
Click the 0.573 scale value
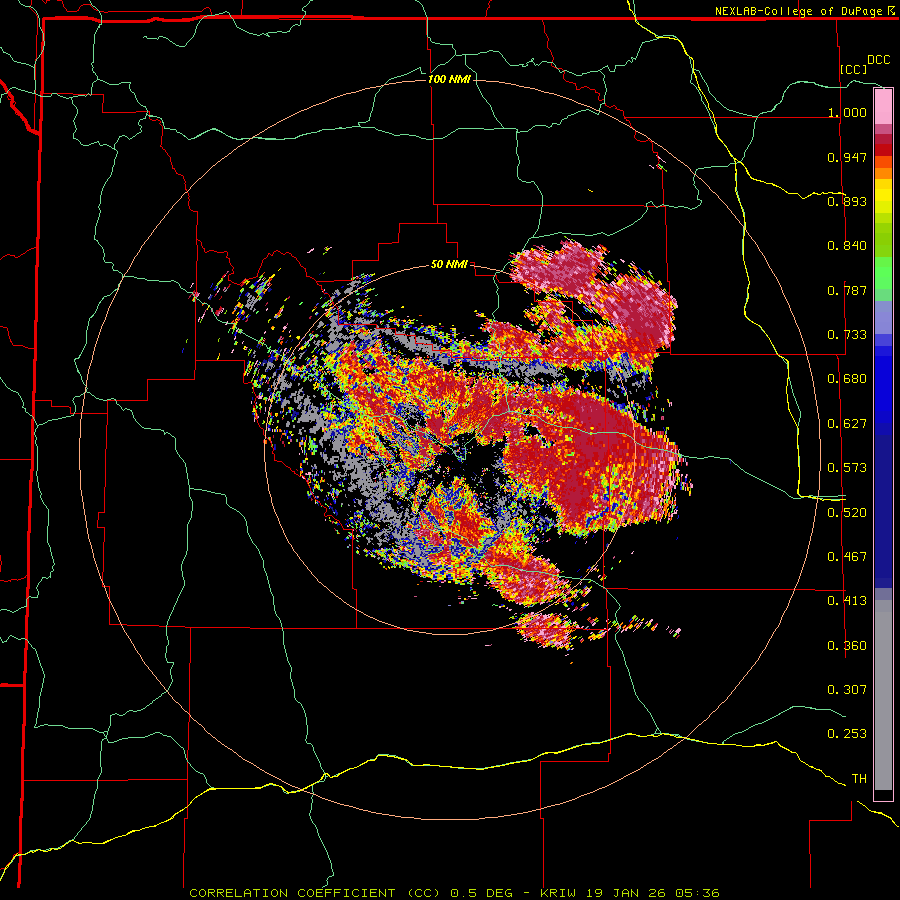pos(847,468)
